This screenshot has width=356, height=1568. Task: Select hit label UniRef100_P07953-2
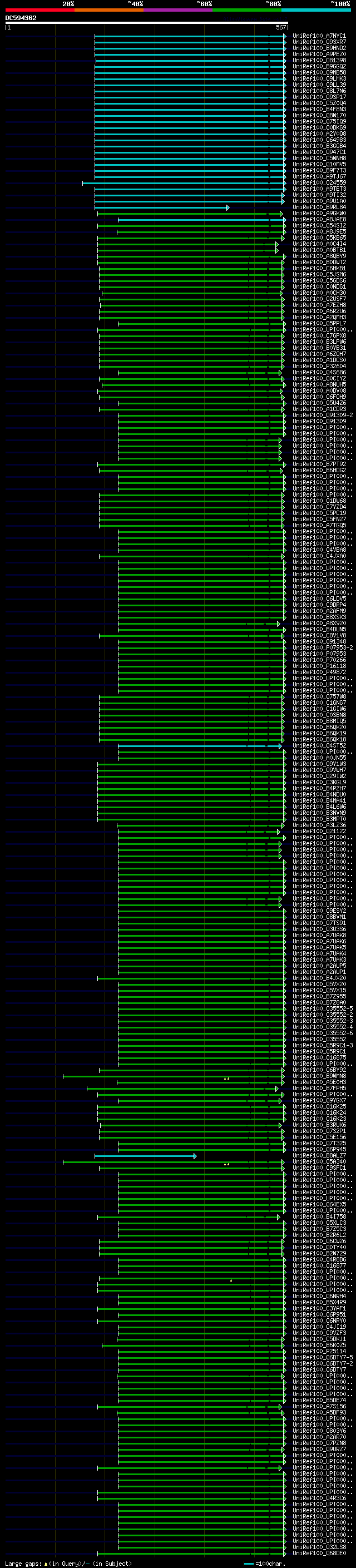(323, 647)
